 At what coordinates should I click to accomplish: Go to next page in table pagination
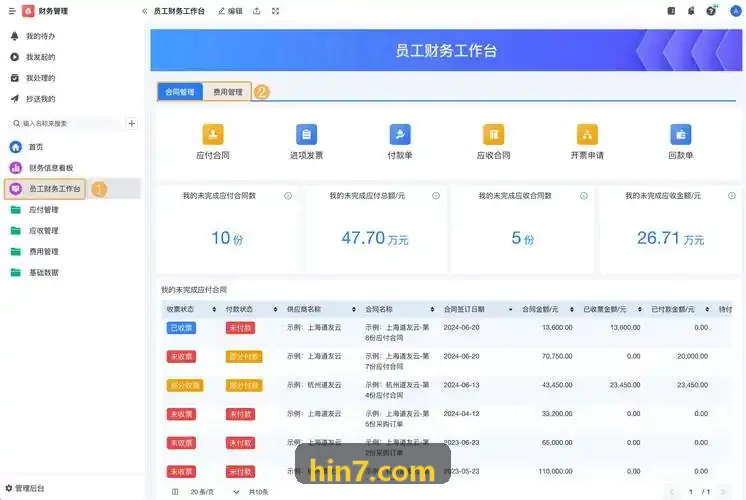(x=723, y=492)
